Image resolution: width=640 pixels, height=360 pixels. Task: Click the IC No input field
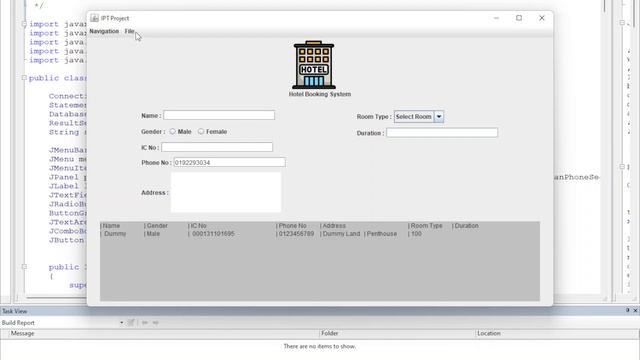(x=217, y=147)
